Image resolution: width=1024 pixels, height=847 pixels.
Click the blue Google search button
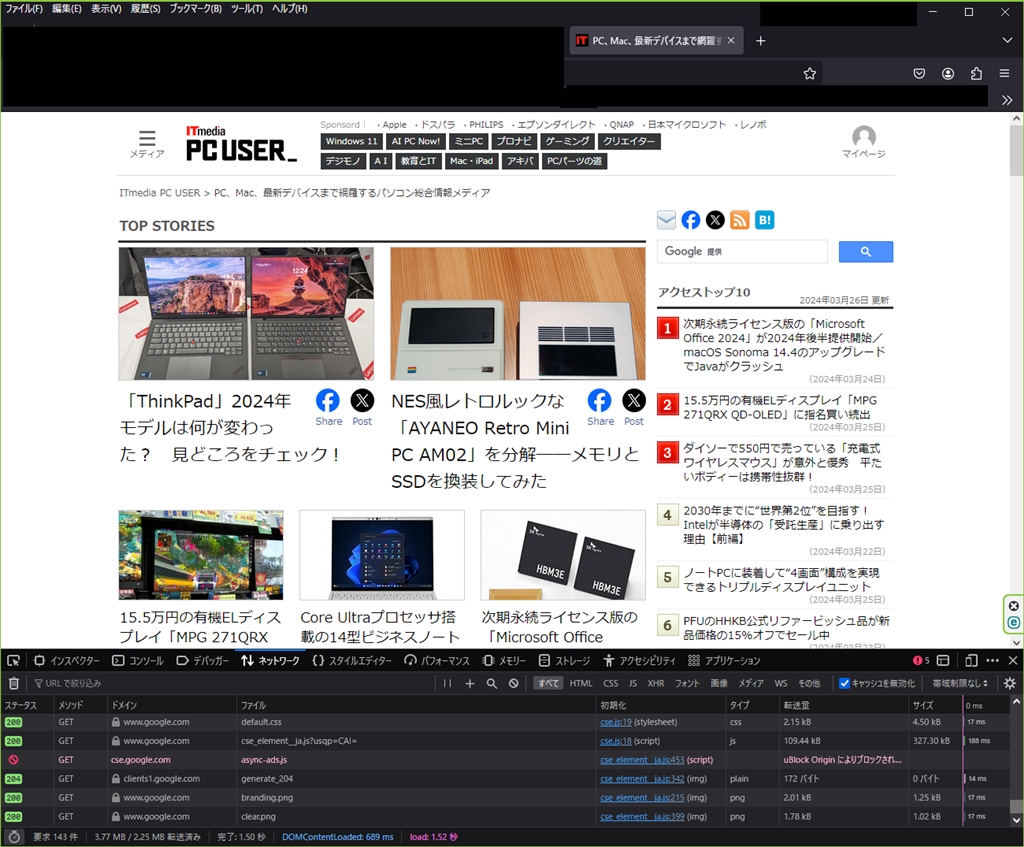tap(865, 251)
